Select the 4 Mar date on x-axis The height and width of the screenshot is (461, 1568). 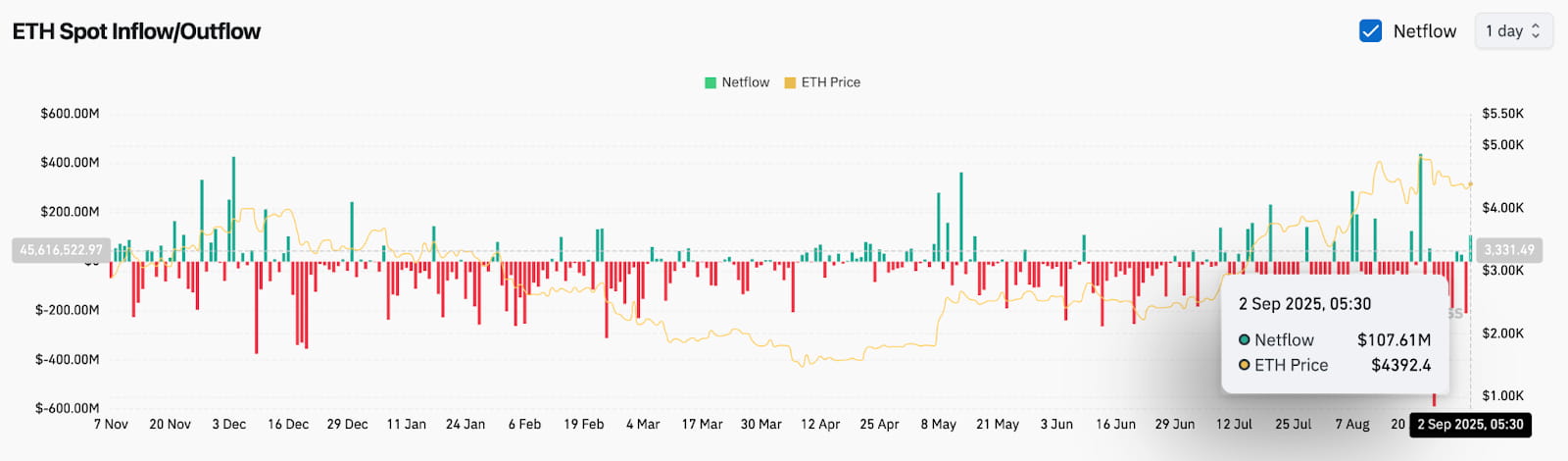(x=643, y=425)
